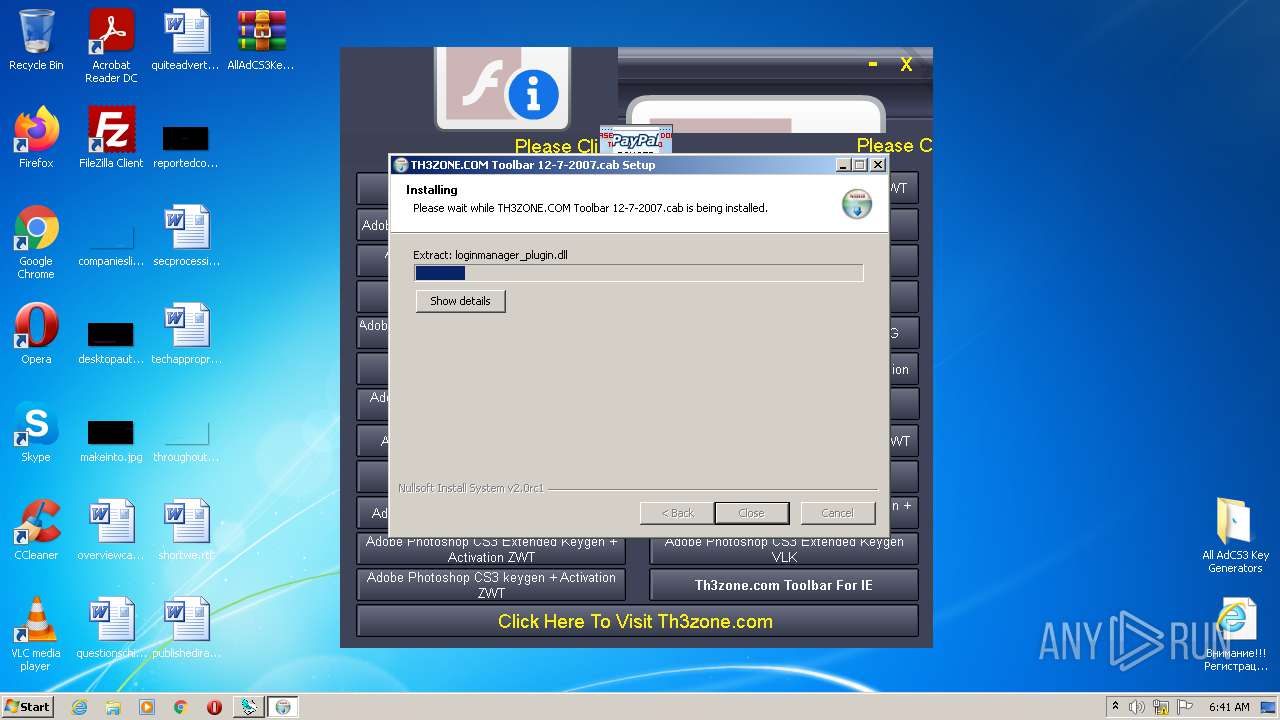The width and height of the screenshot is (1280, 720).
Task: Open Action Center flag in tray
Action: coord(1185,707)
